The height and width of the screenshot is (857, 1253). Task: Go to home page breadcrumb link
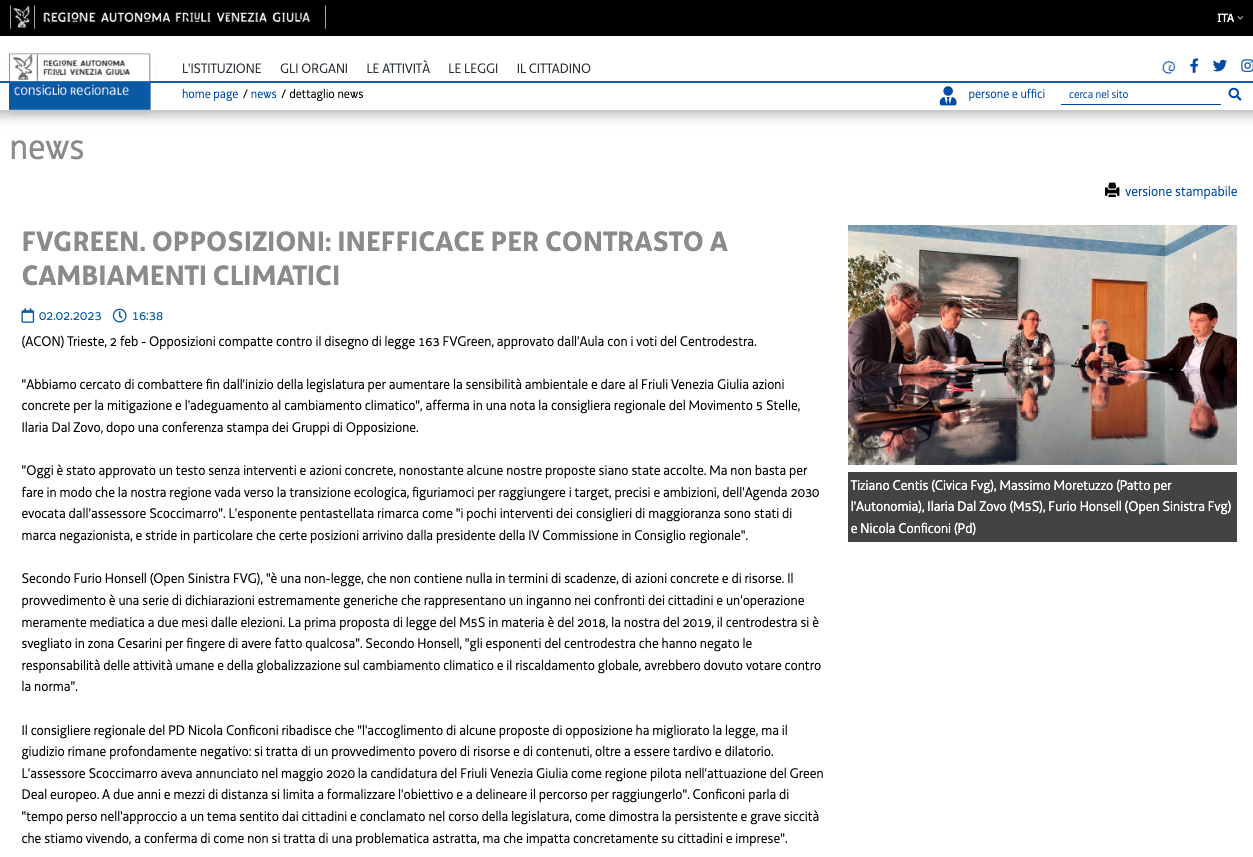click(210, 94)
